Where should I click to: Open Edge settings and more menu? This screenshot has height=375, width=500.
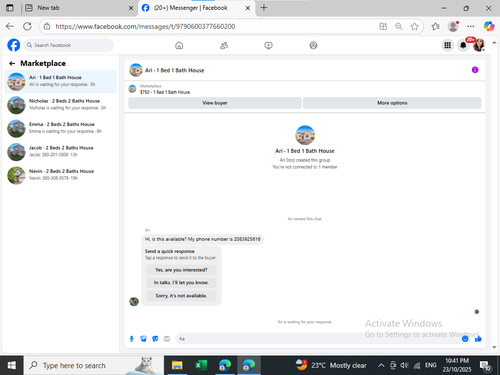pyautogui.click(x=471, y=26)
